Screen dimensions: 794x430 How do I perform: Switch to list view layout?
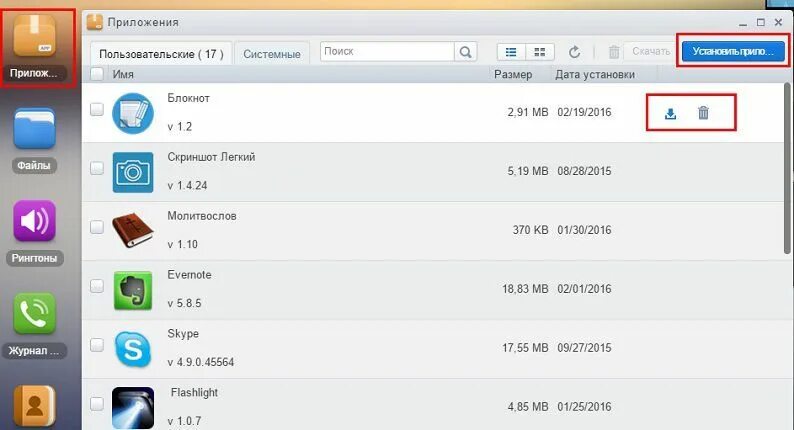tap(511, 52)
